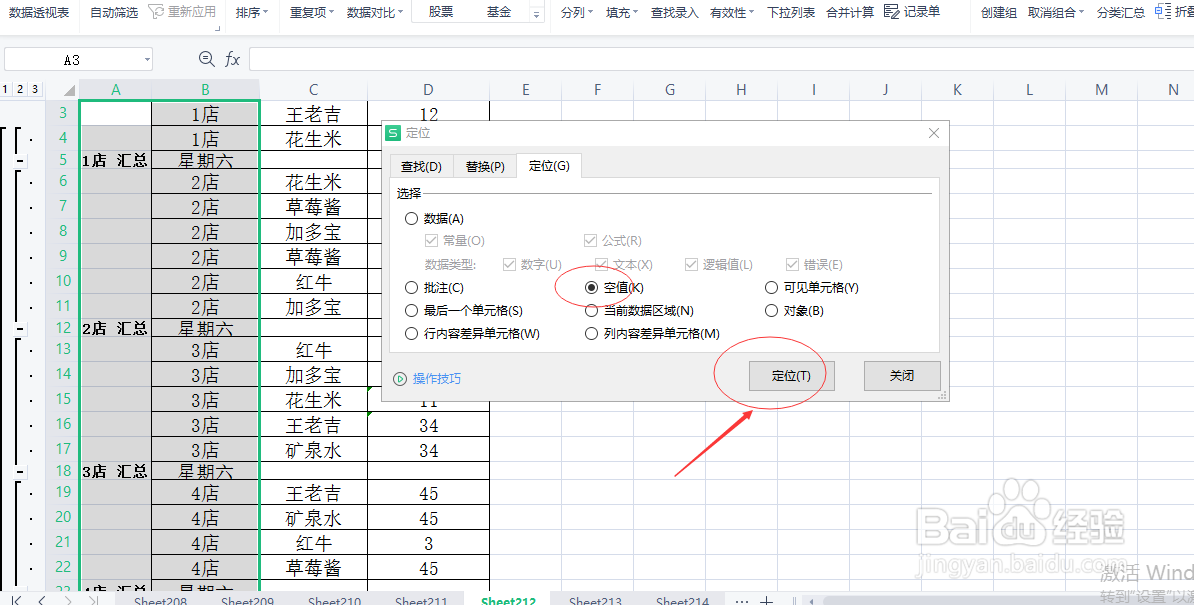This screenshot has width=1194, height=605.
Task: Go to first sheet navigation arrow
Action: click(x=16, y=600)
